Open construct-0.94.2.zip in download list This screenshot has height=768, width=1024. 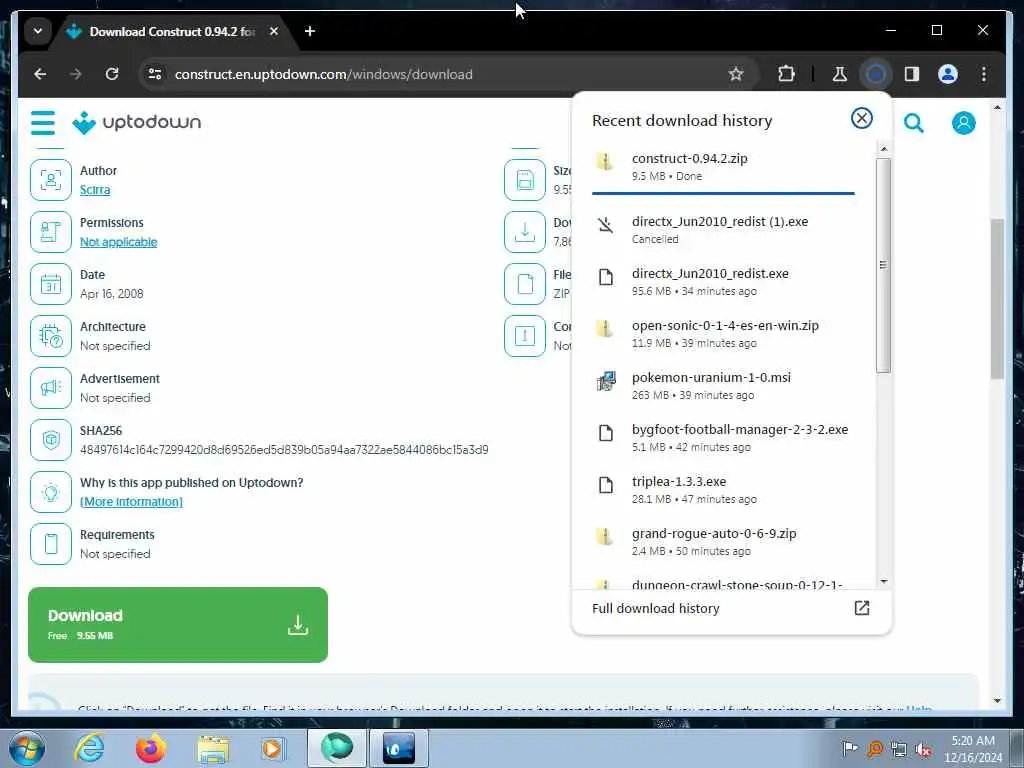[723, 167]
